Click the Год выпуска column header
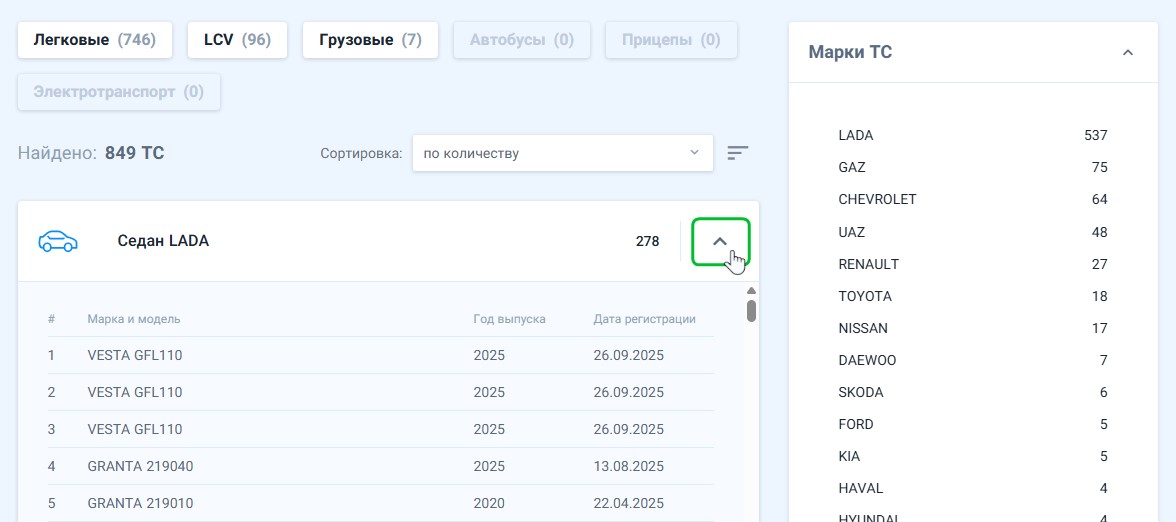Screen dimensions: 1176x522 click(509, 319)
